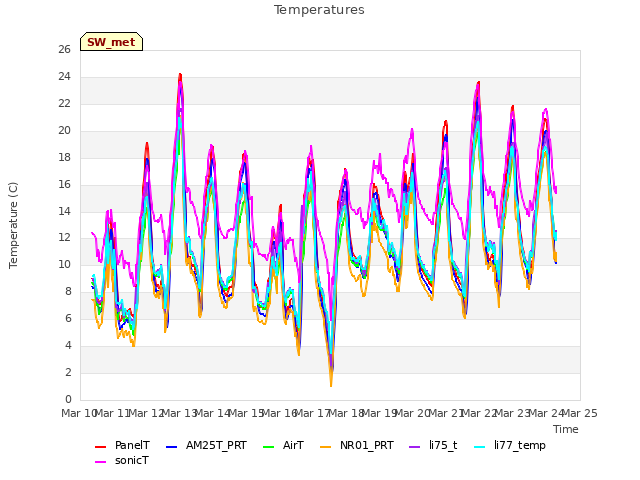This screenshot has height=480, width=640.
Task: Toggle NR01_PRT series in legend
Action: tap(357, 445)
